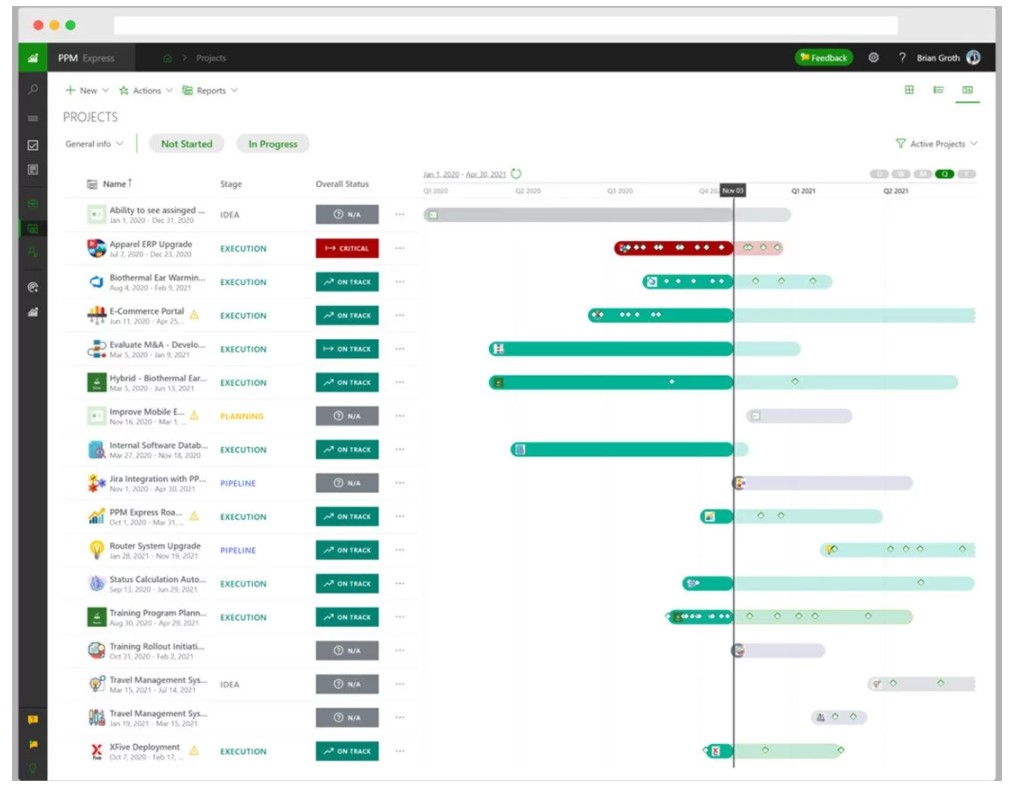Open the settings gear icon
Screen dimensions: 1012x792
coord(873,57)
